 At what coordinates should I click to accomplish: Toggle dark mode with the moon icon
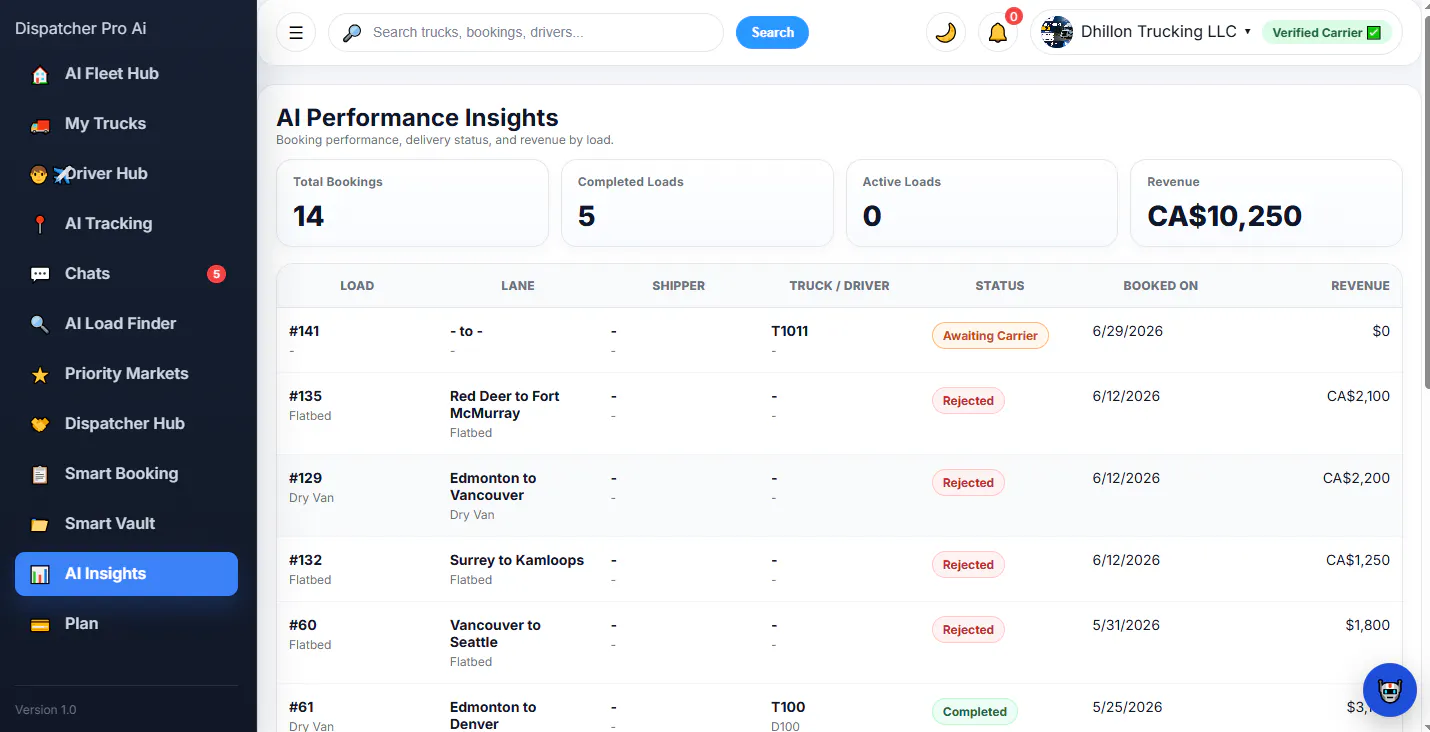point(945,32)
